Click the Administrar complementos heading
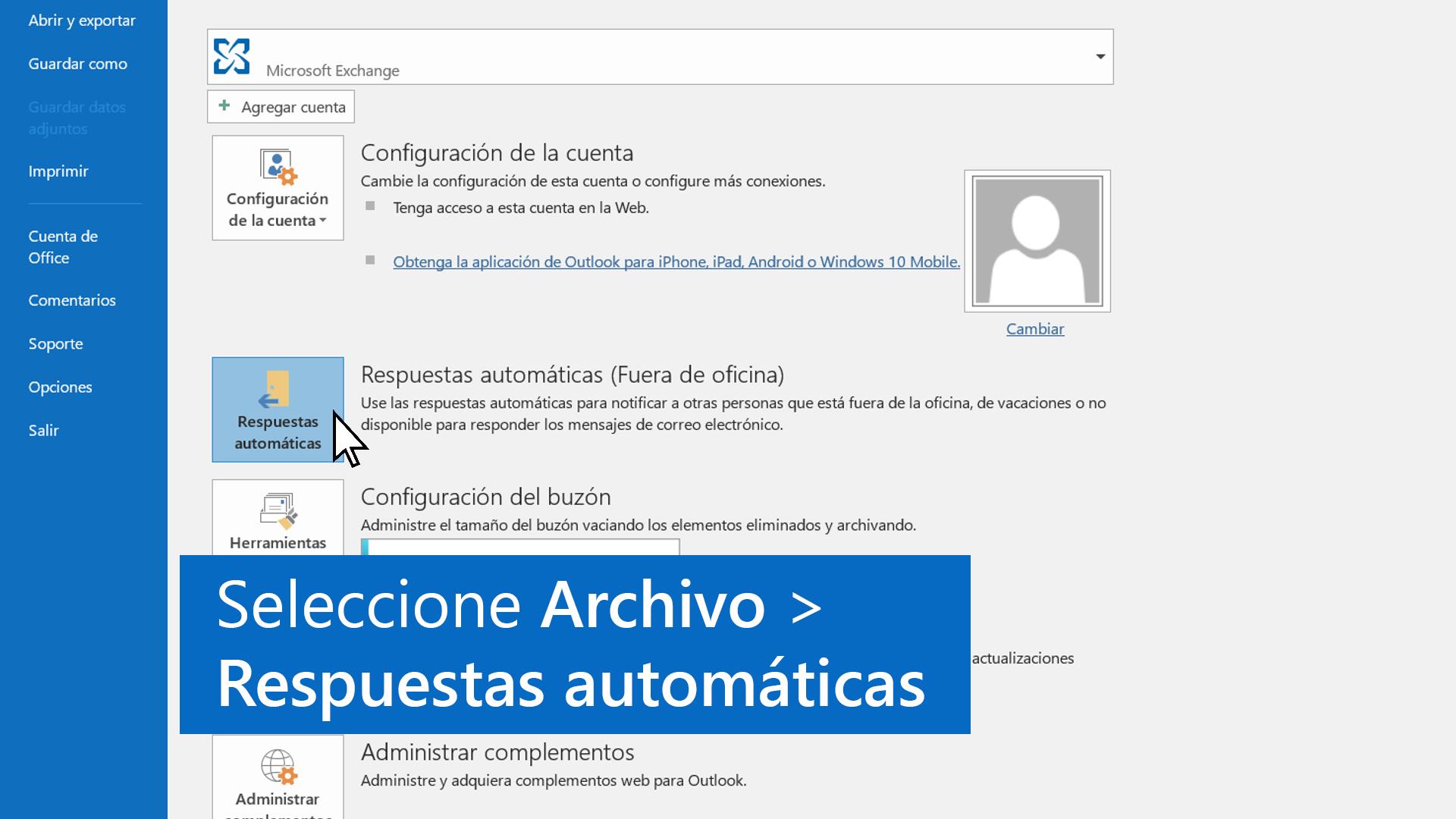 tap(497, 752)
